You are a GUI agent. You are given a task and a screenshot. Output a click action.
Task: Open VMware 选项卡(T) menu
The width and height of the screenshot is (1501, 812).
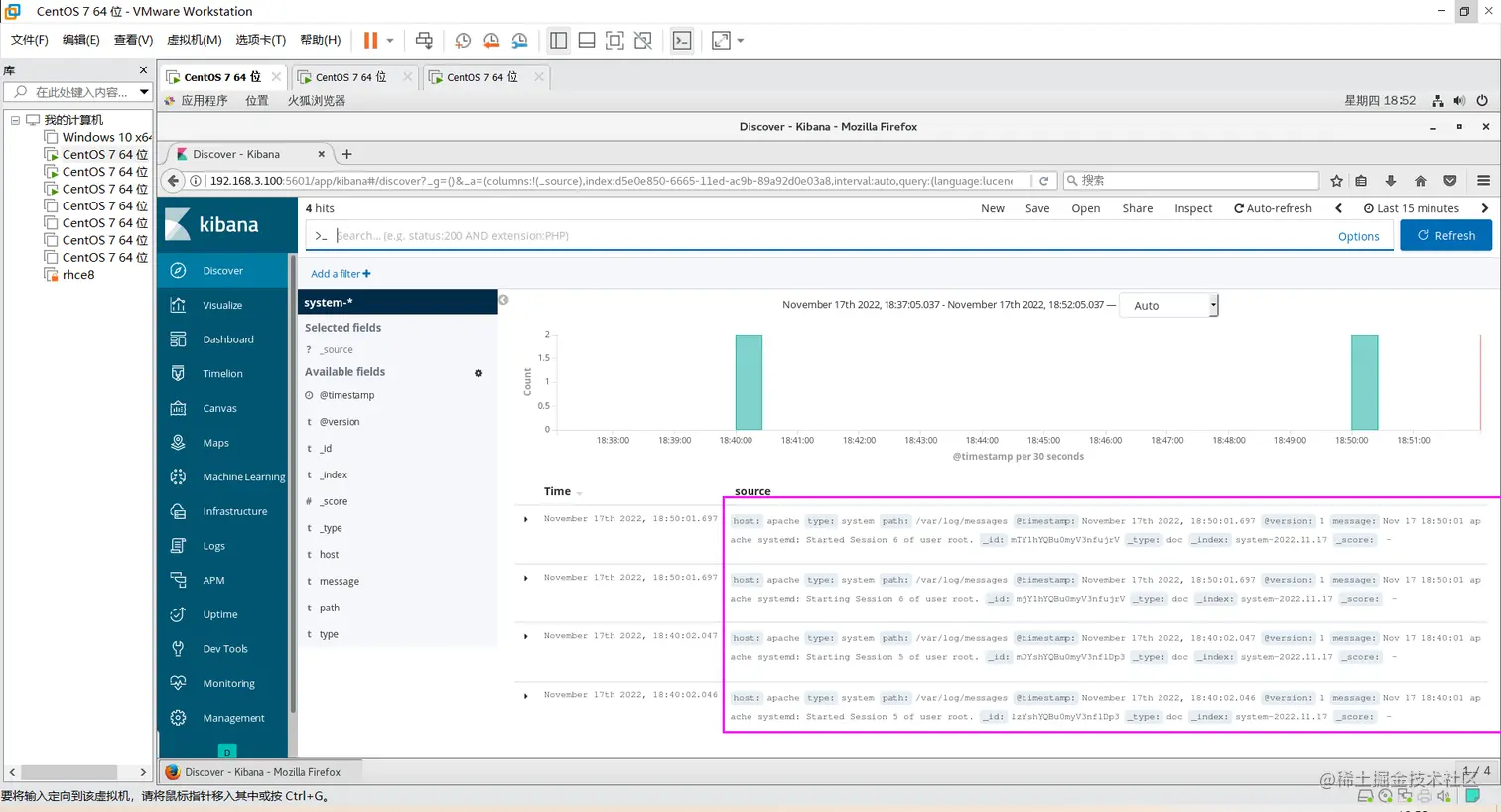tap(260, 40)
